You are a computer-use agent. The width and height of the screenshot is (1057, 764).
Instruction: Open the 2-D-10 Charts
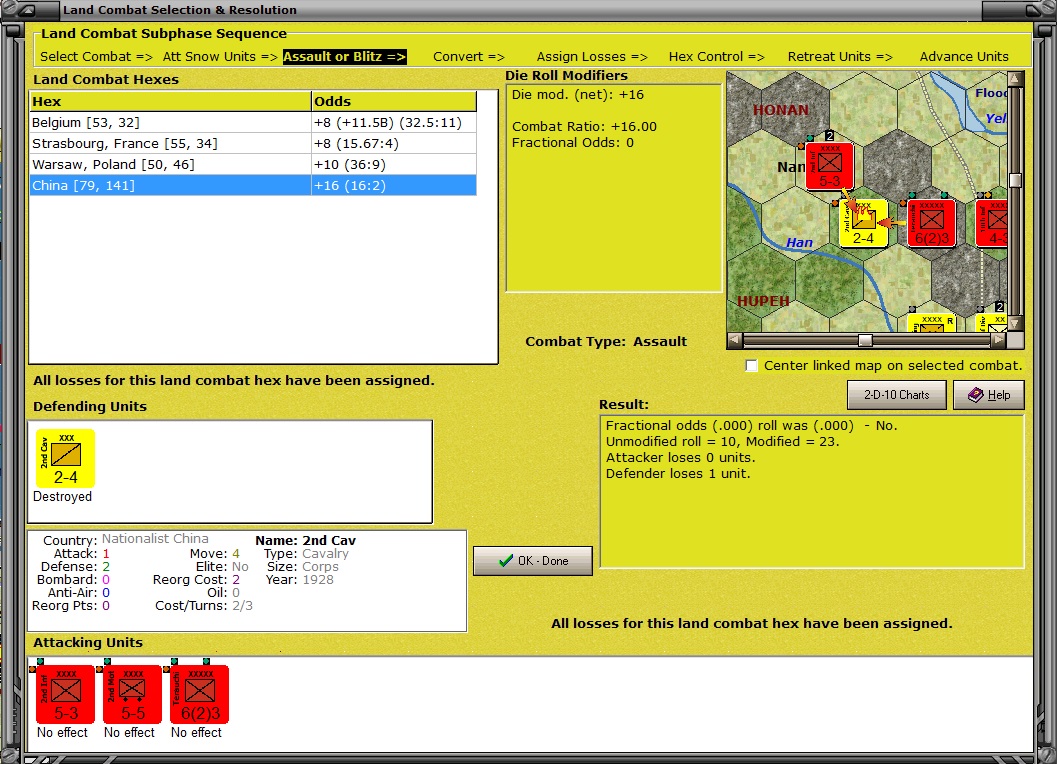(897, 395)
